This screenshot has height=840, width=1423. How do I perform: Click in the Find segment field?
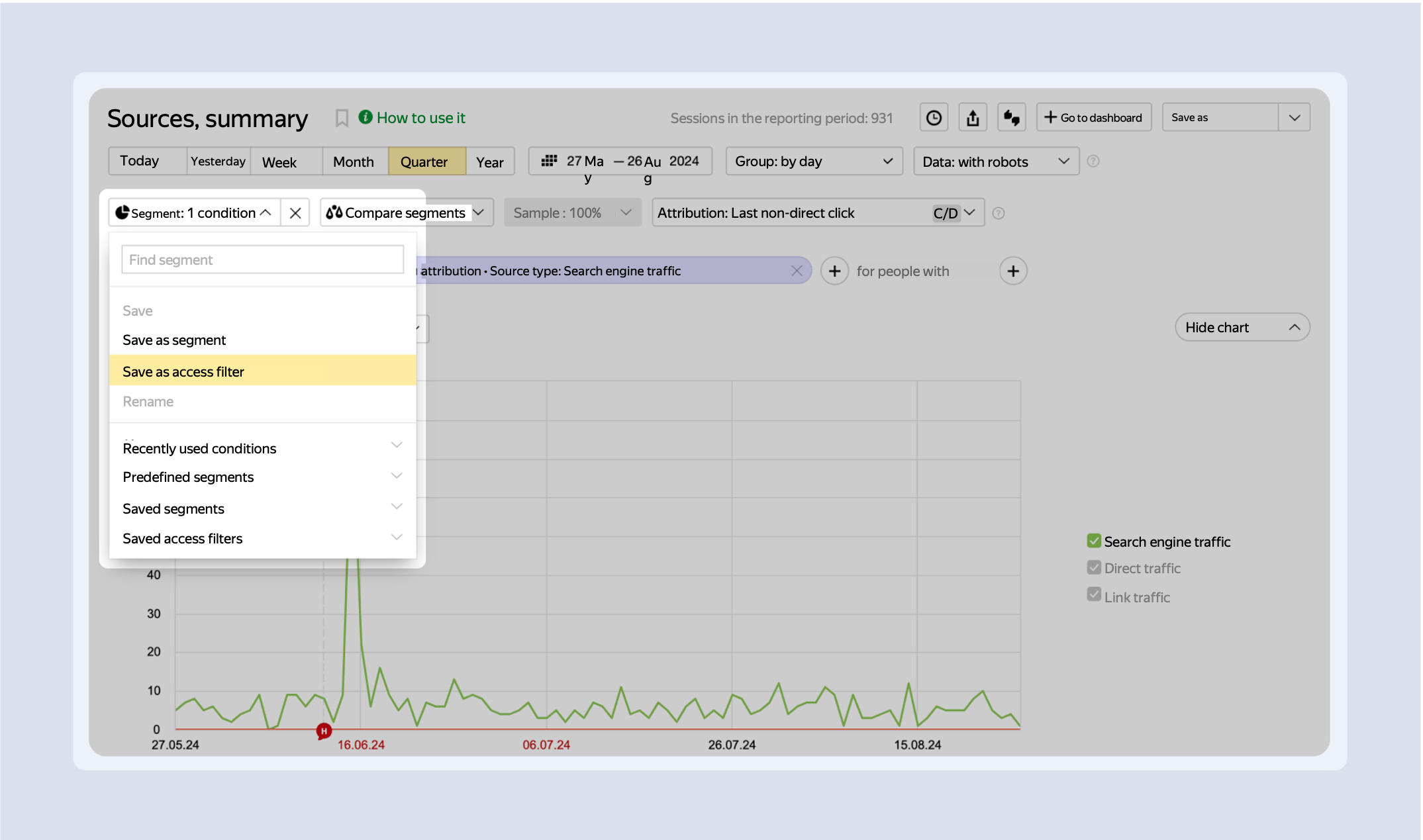[263, 259]
